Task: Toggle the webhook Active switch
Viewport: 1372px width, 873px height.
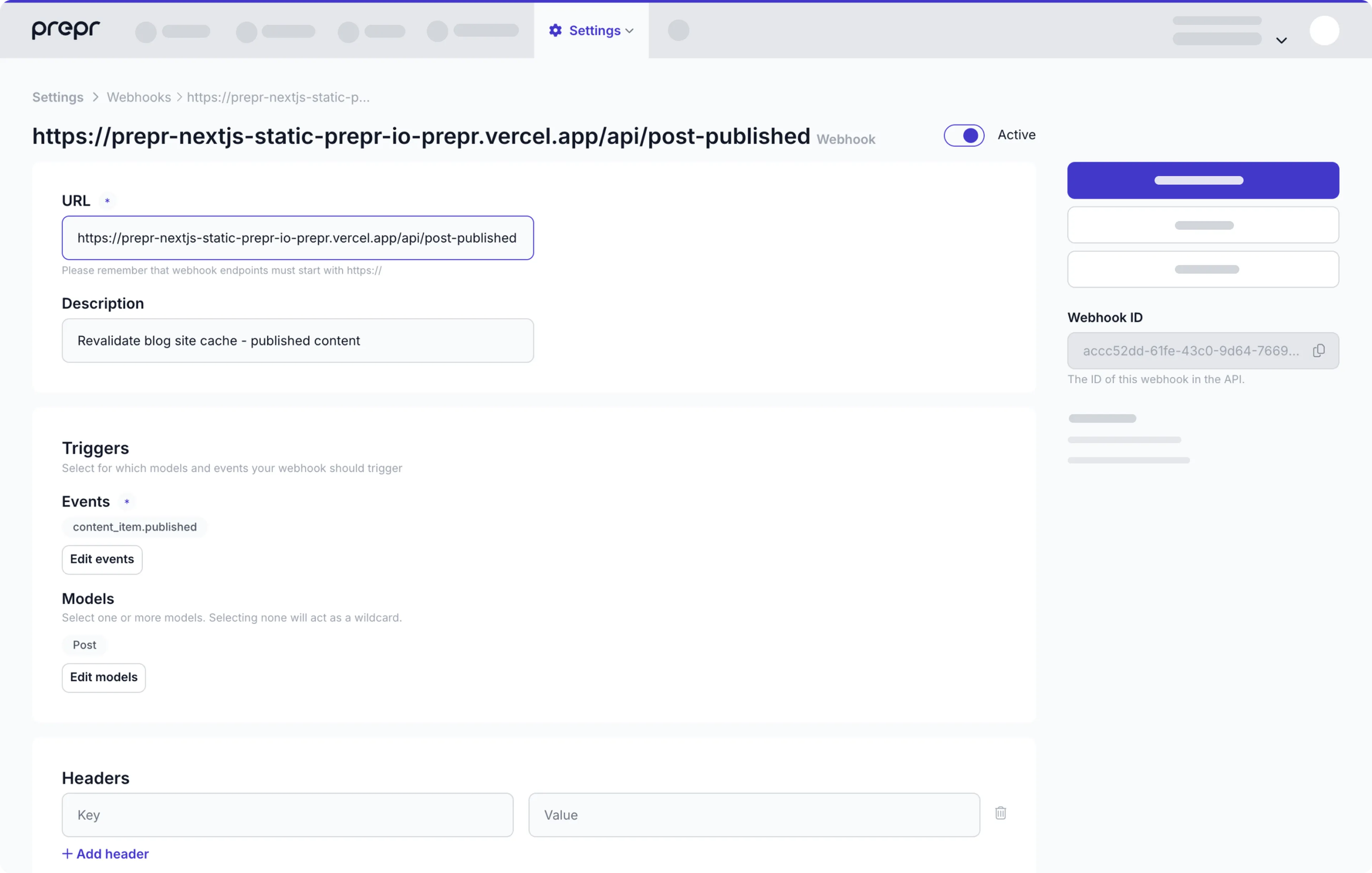Action: [964, 135]
